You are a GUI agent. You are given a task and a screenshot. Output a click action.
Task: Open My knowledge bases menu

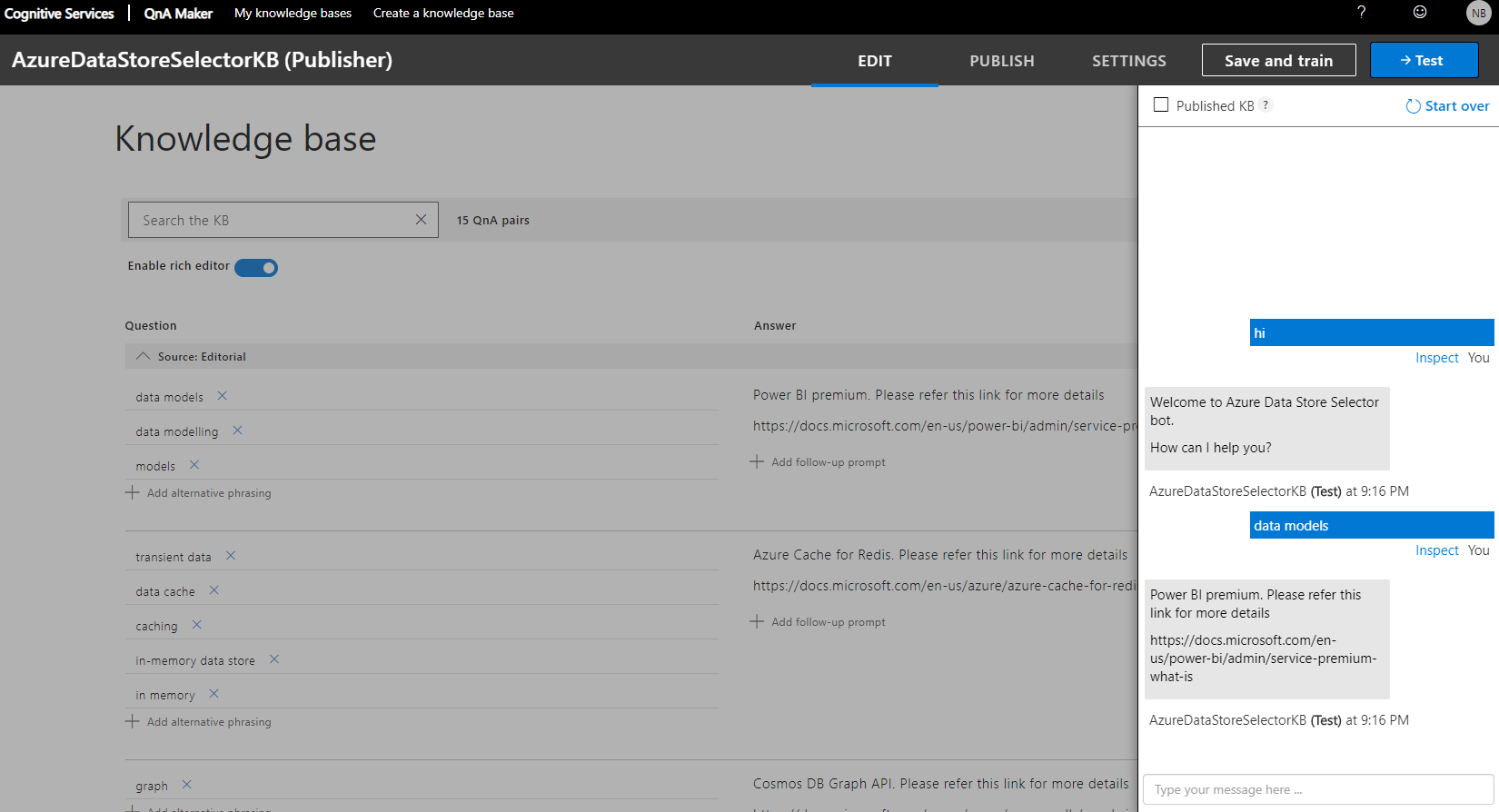click(x=293, y=13)
